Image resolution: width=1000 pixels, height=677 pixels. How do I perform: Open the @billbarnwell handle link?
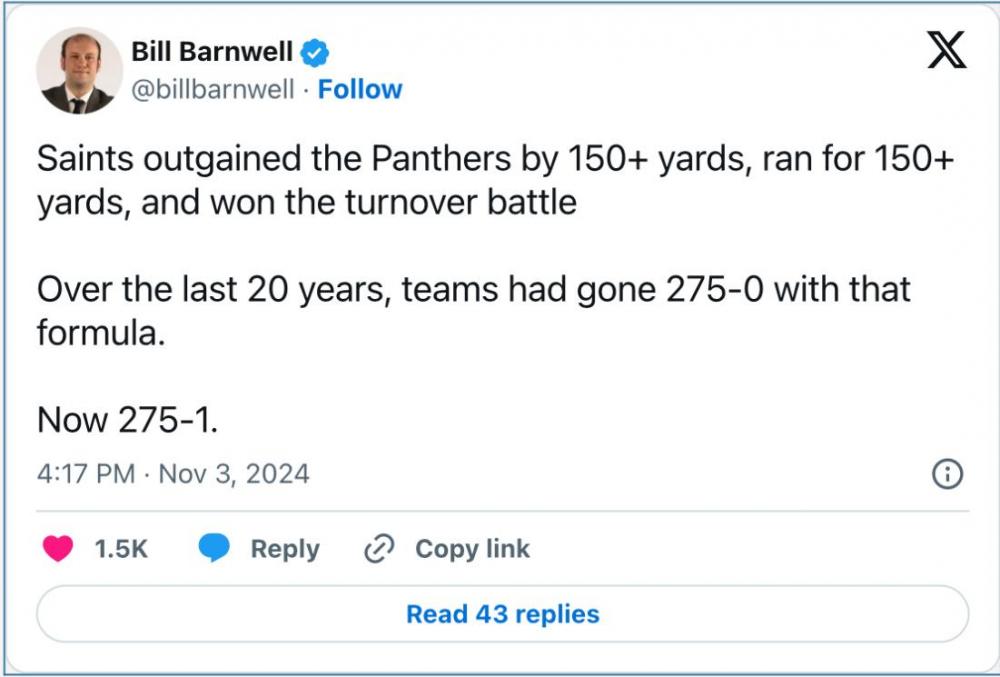tap(213, 90)
